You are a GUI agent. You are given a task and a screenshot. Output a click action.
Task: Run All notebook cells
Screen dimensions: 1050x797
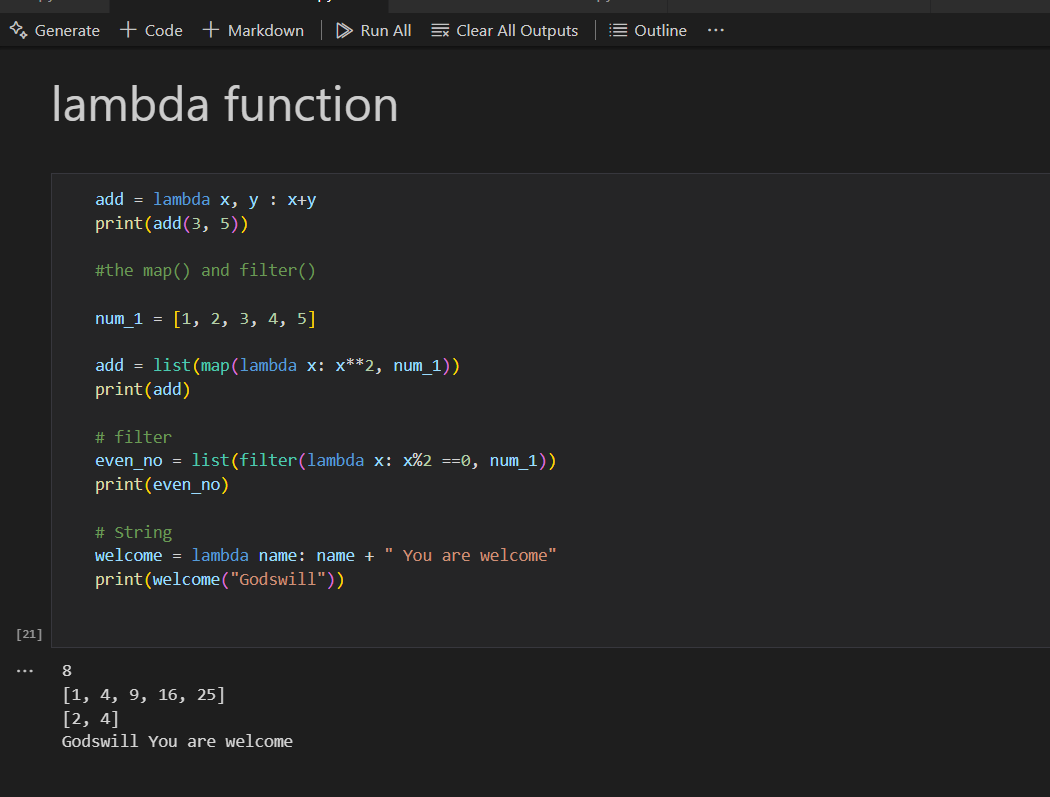pos(374,30)
